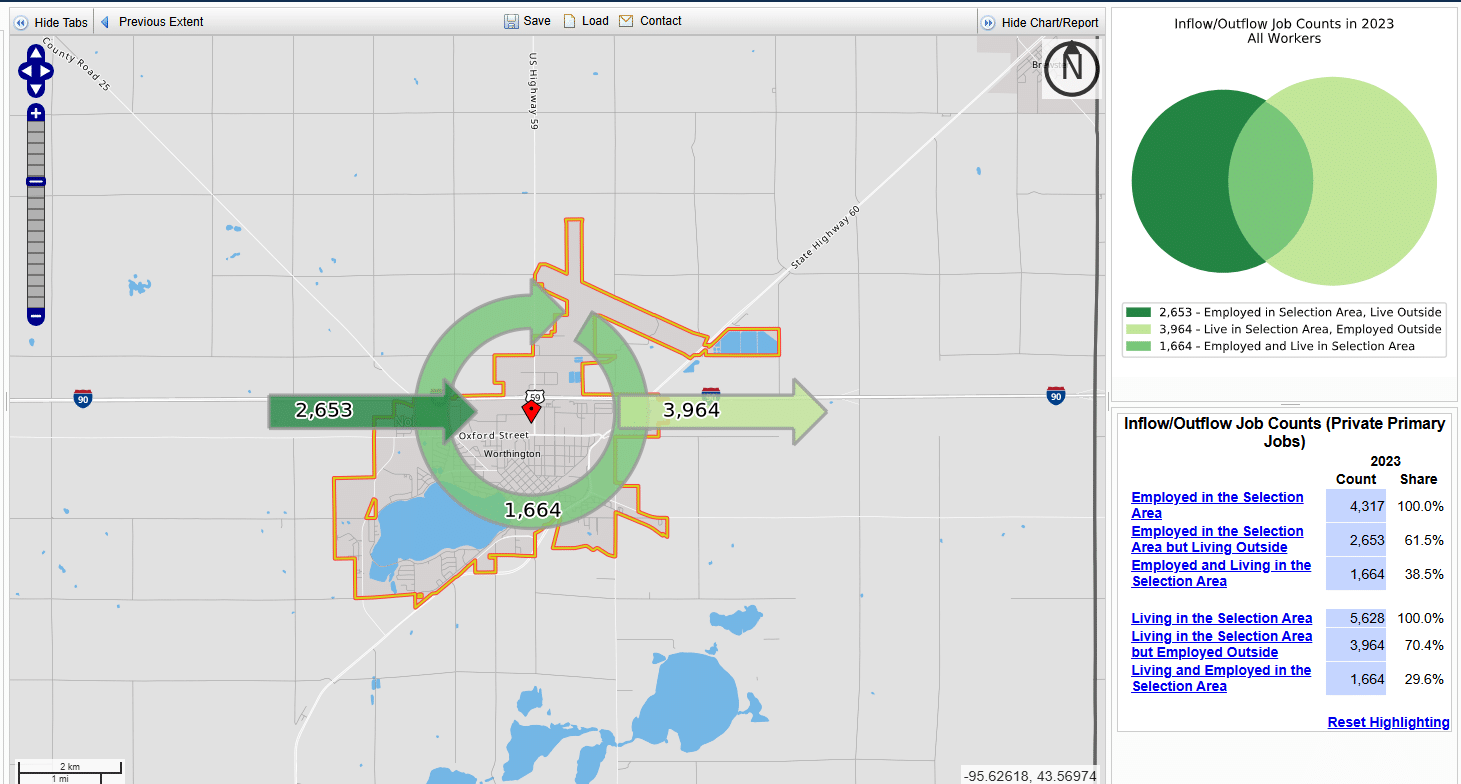This screenshot has width=1461, height=784.
Task: Click the Venn diagram overlap region
Action: [1271, 182]
